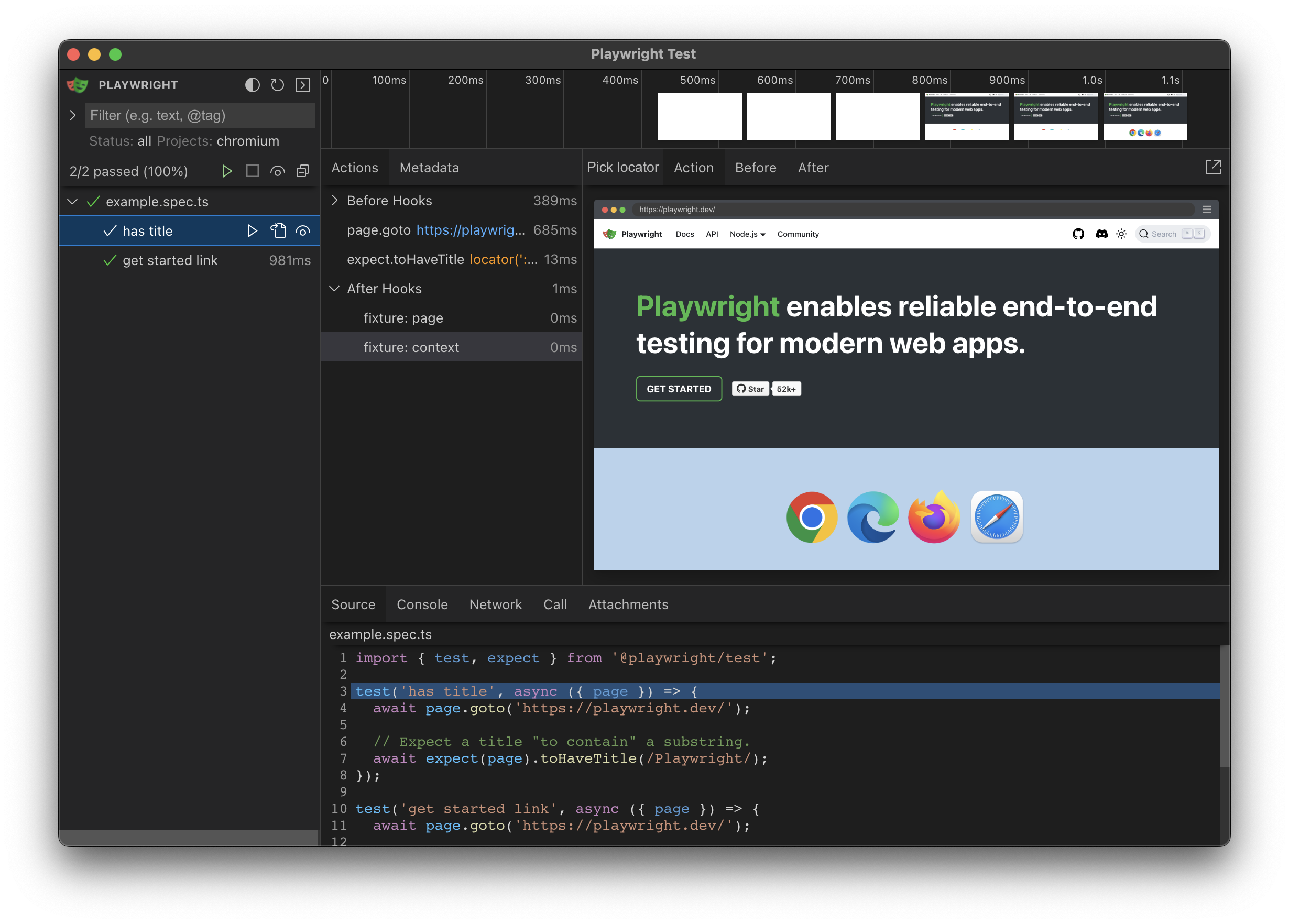Open API link in snapshot navbar

pyautogui.click(x=712, y=234)
